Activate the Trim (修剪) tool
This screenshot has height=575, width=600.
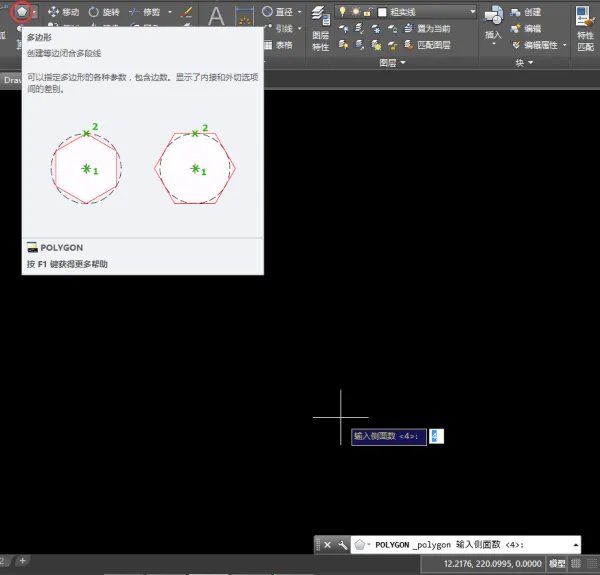(x=145, y=12)
